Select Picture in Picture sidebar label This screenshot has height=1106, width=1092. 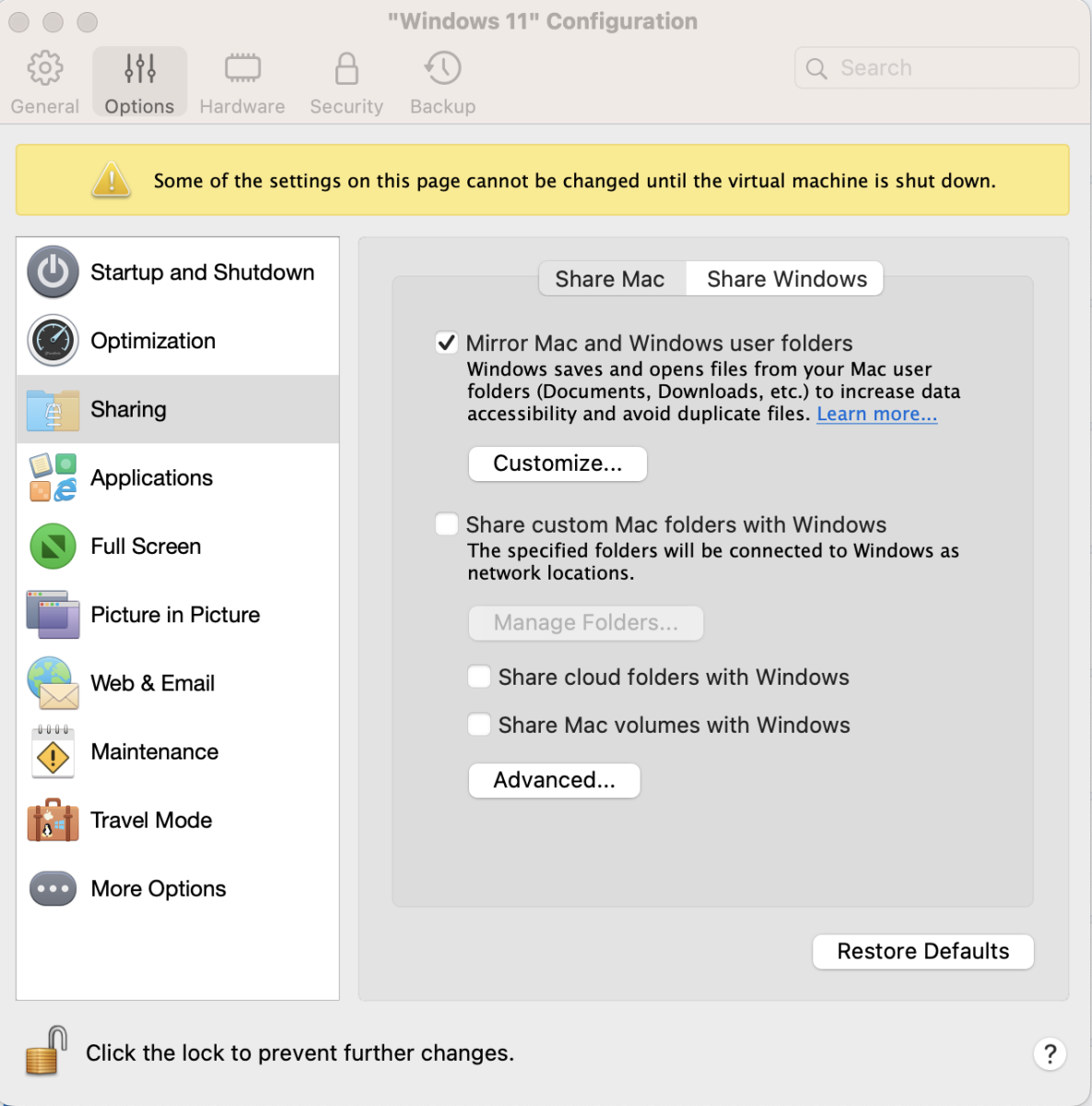tap(175, 615)
